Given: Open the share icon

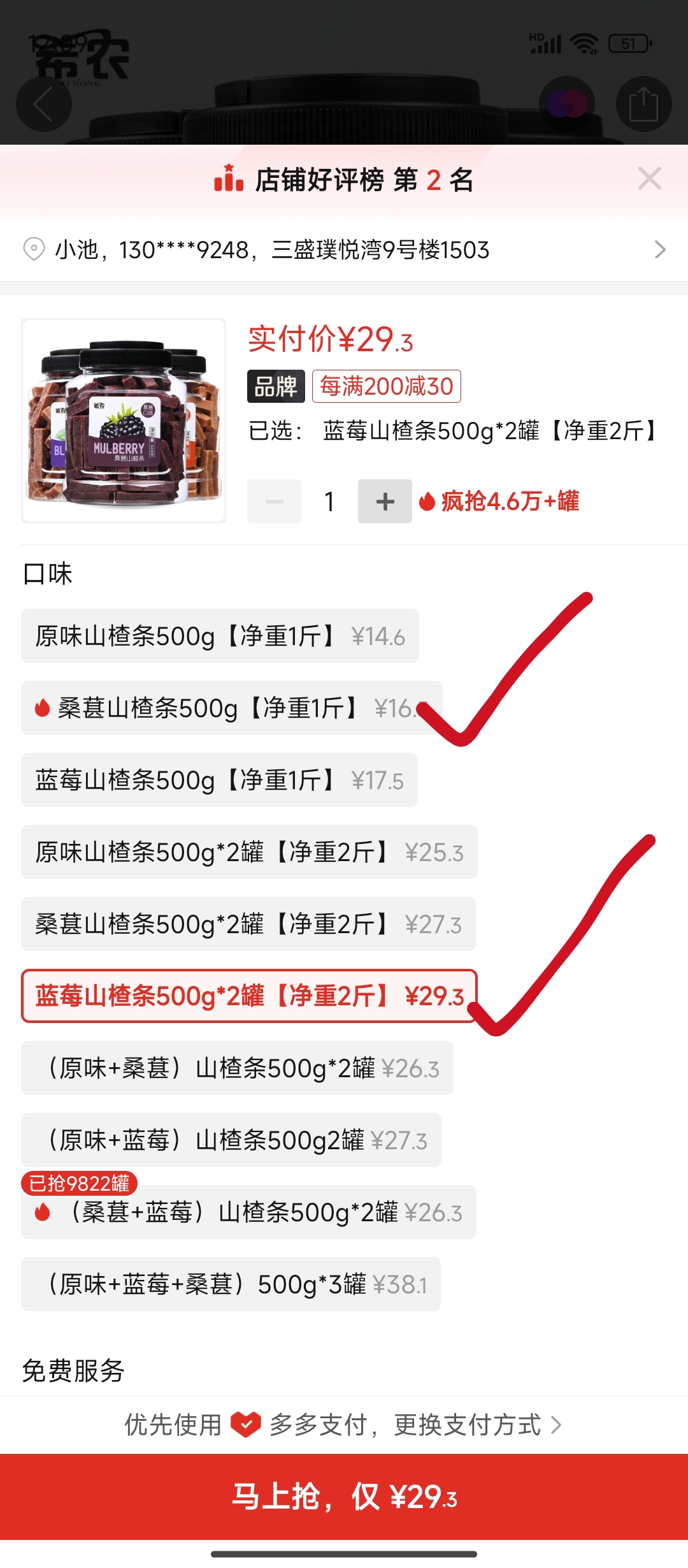Looking at the screenshot, I should click(x=643, y=105).
